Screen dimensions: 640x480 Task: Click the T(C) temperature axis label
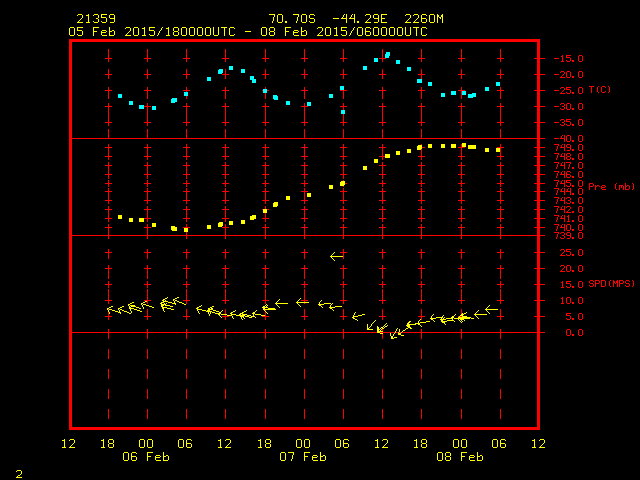click(x=600, y=89)
